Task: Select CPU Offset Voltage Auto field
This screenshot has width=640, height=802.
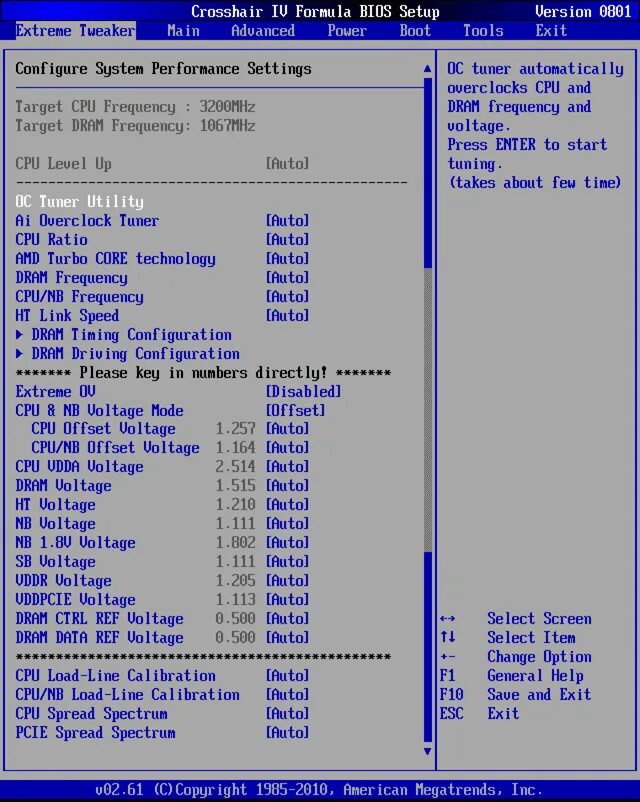Action: click(287, 429)
